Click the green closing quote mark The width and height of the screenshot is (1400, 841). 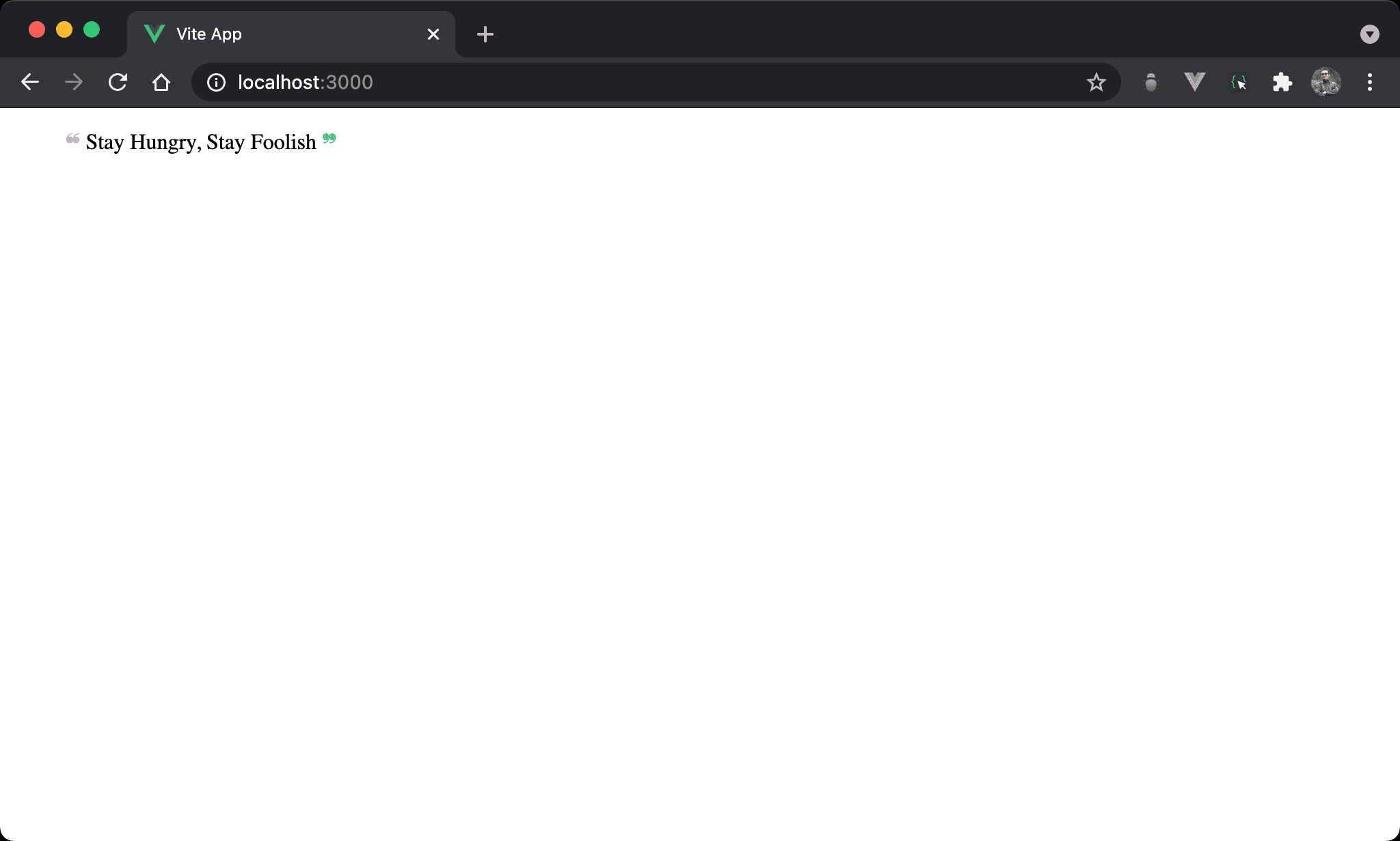click(329, 139)
